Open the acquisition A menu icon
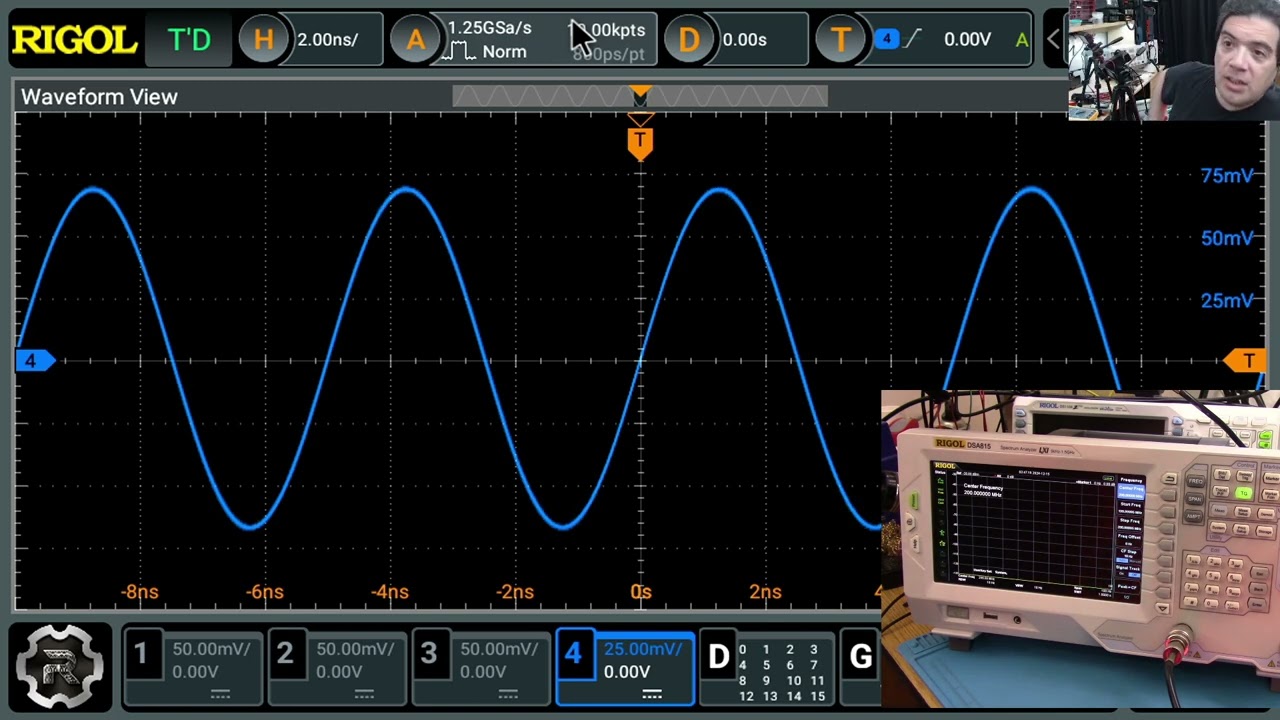 point(416,40)
